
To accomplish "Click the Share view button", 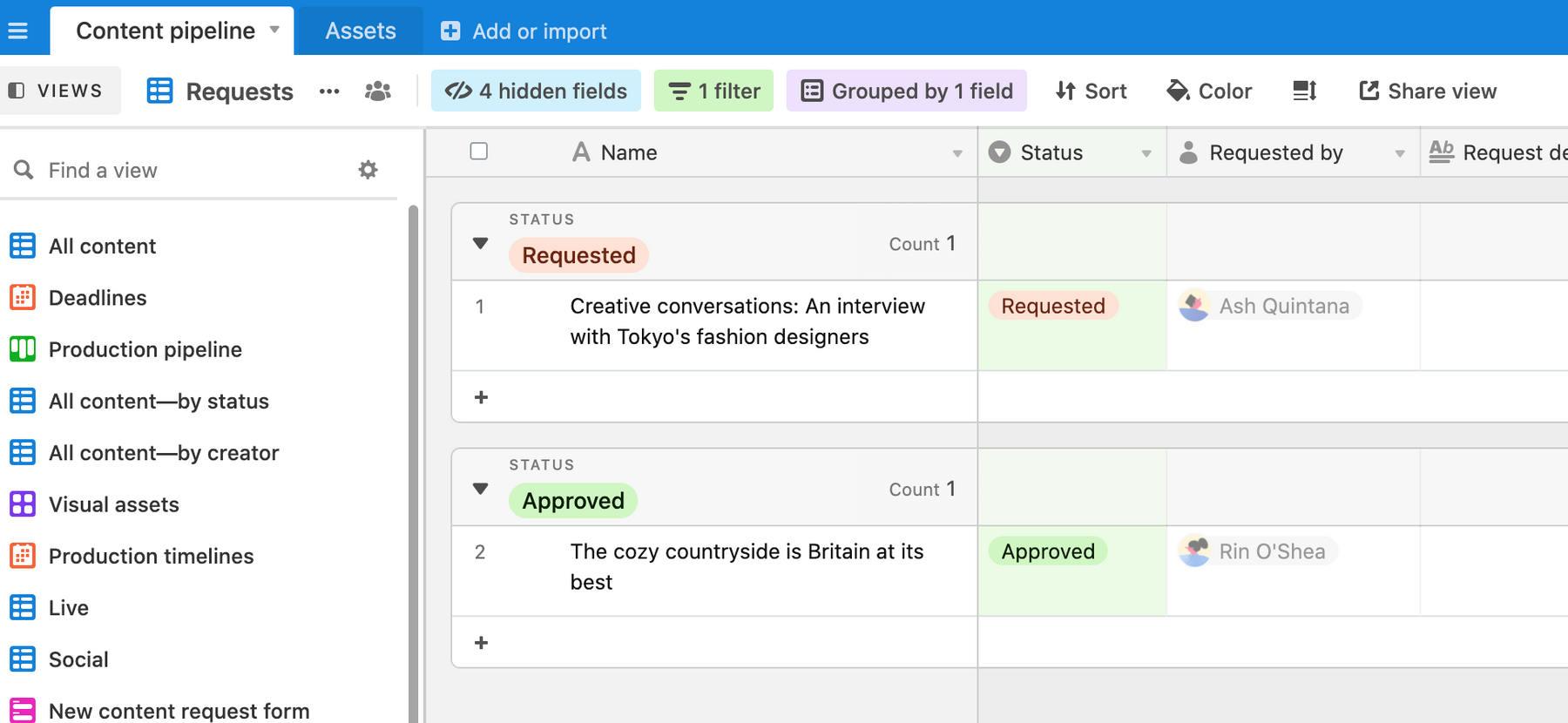I will (1428, 91).
